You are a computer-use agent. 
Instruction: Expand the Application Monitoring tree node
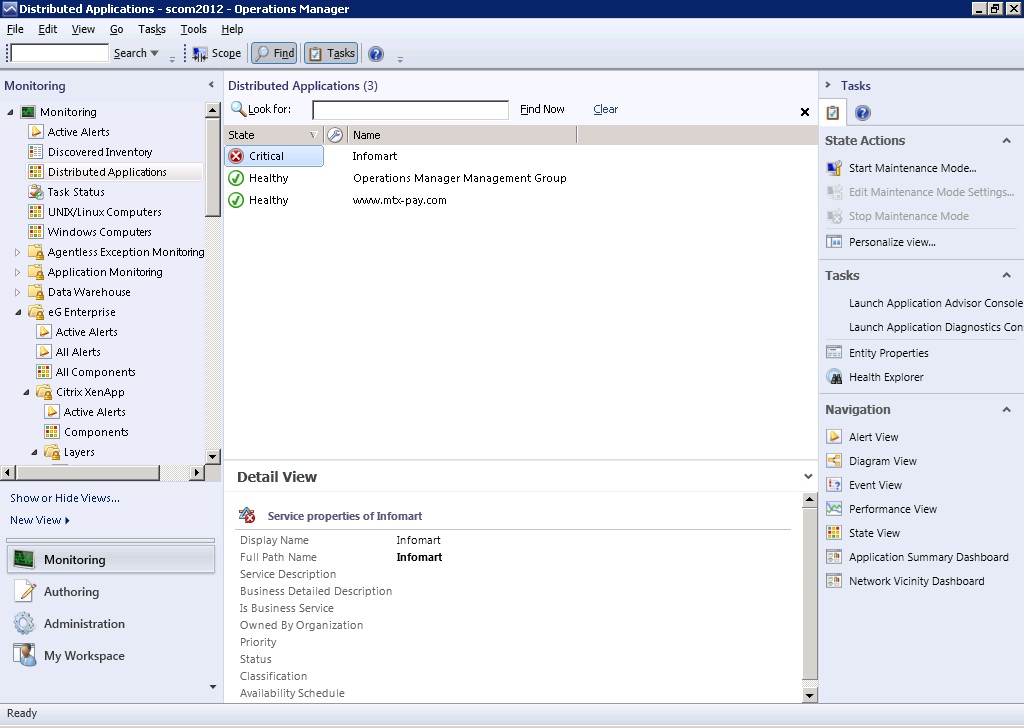pos(18,272)
